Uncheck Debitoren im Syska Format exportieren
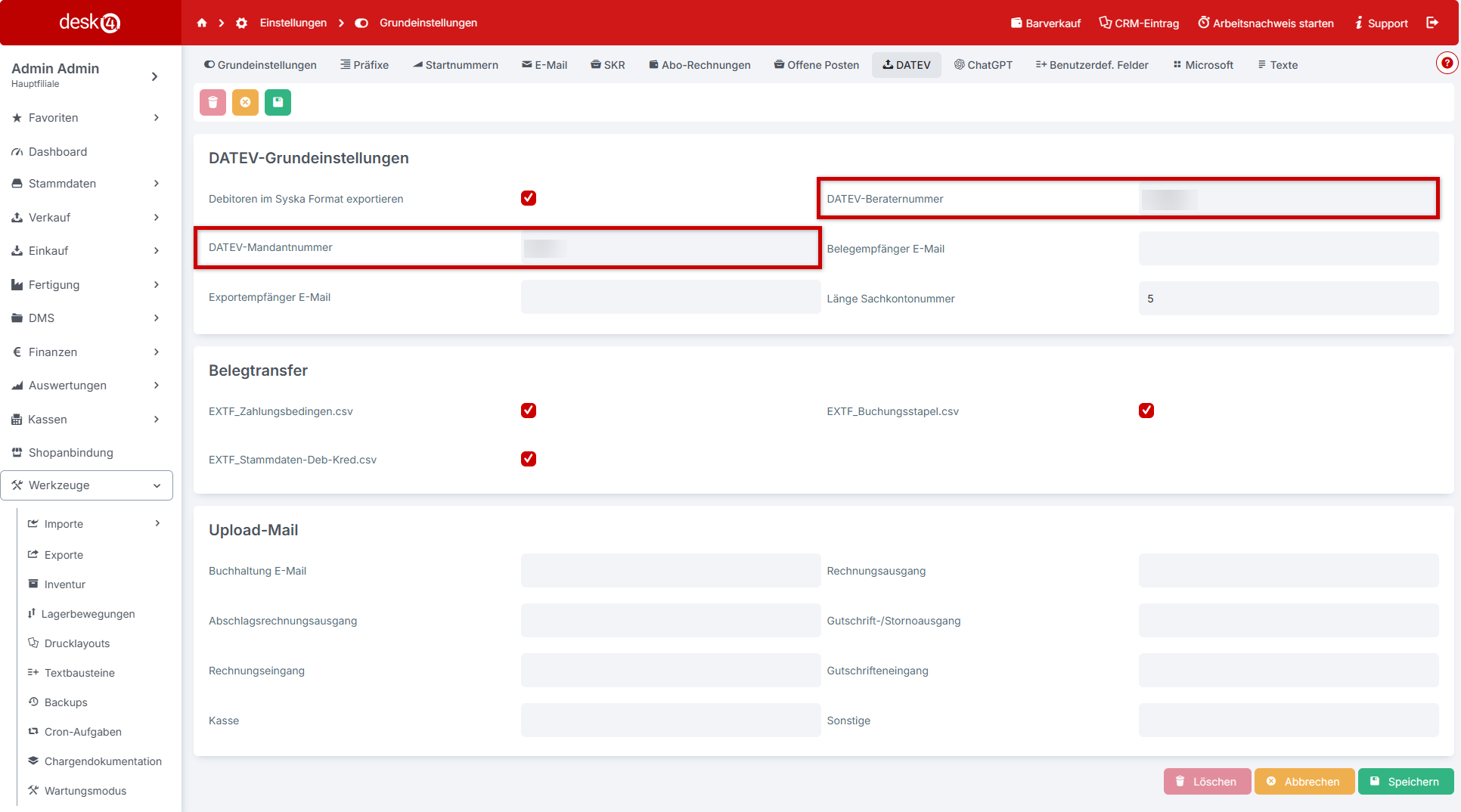This screenshot has height=812, width=1461. pyautogui.click(x=529, y=198)
